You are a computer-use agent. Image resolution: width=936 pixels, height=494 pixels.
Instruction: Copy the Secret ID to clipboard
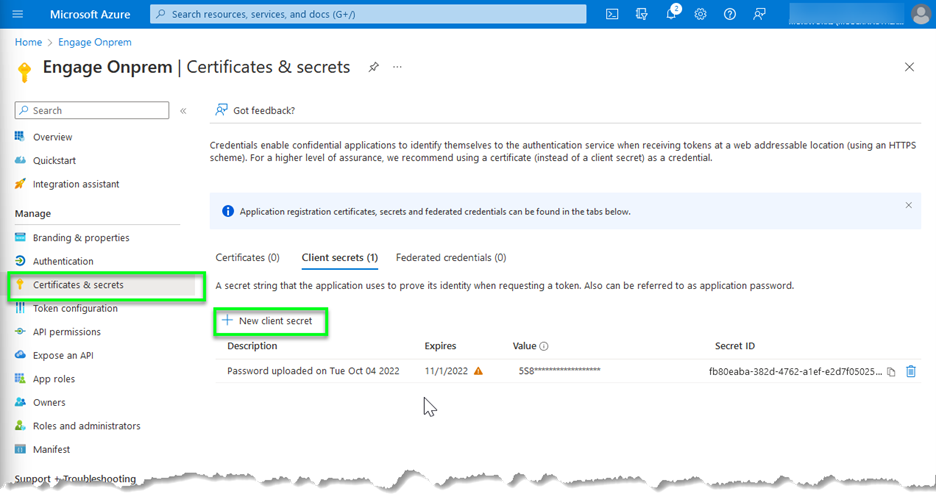tap(891, 372)
